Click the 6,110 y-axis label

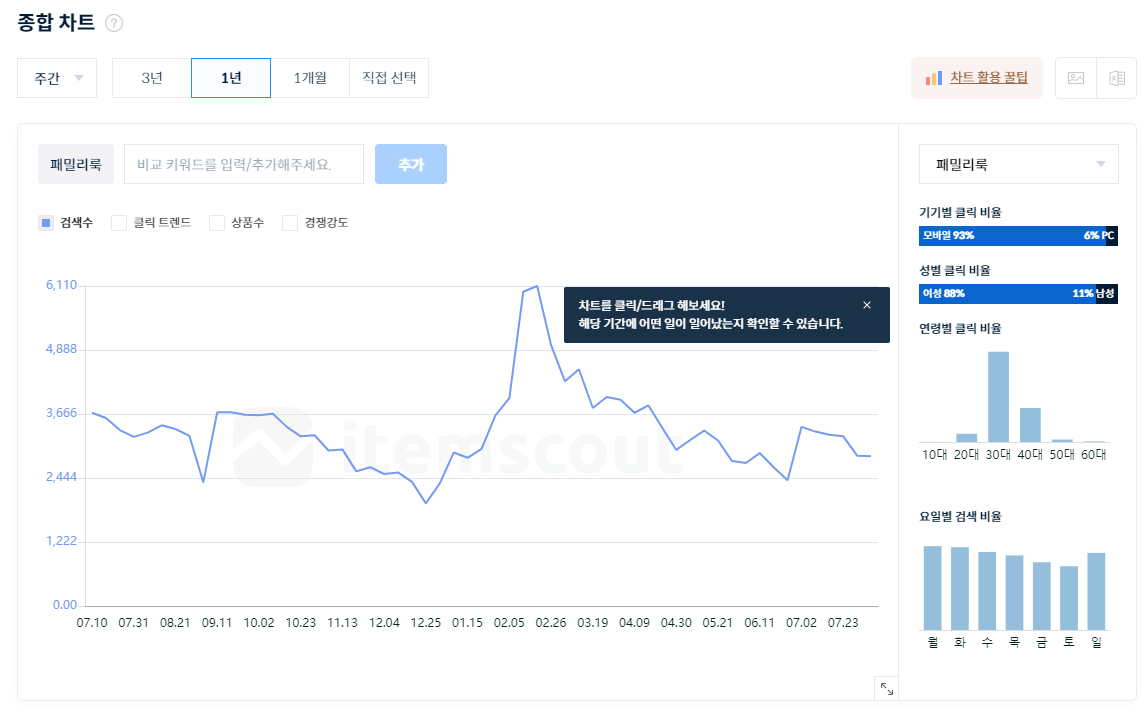[x=61, y=285]
